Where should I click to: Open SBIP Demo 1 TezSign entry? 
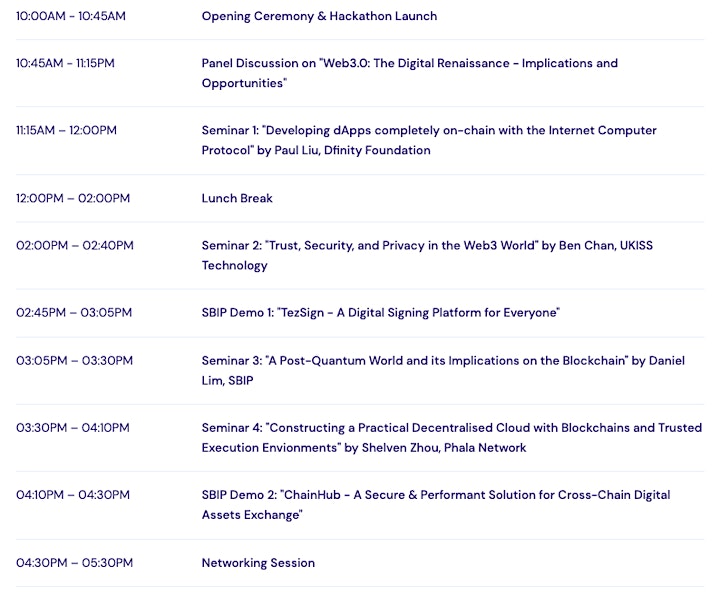coord(381,313)
